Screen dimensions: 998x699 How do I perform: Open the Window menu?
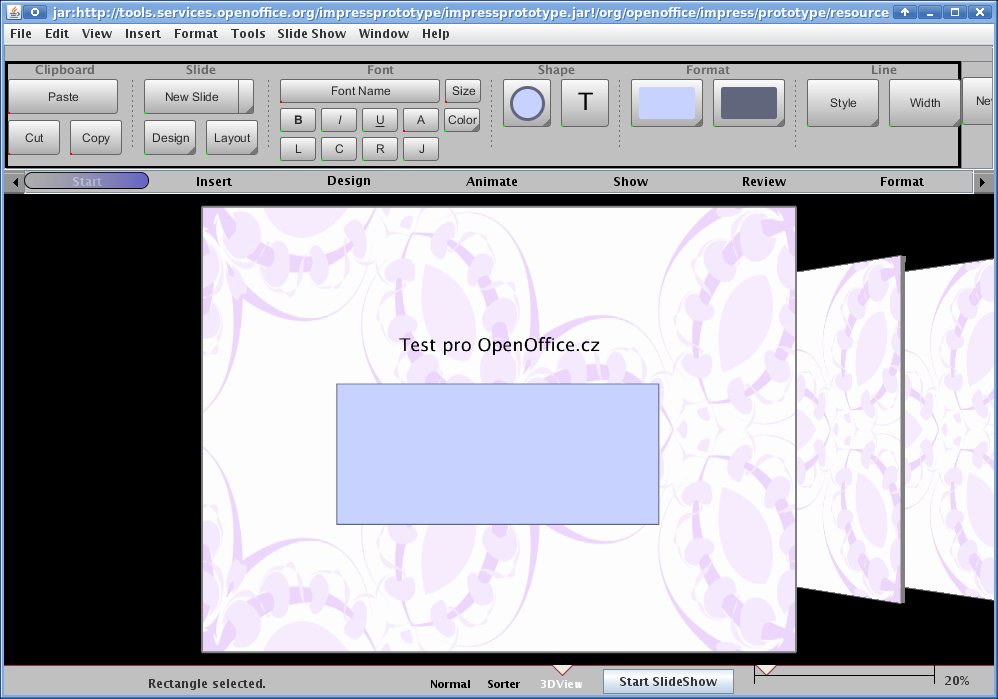[383, 34]
